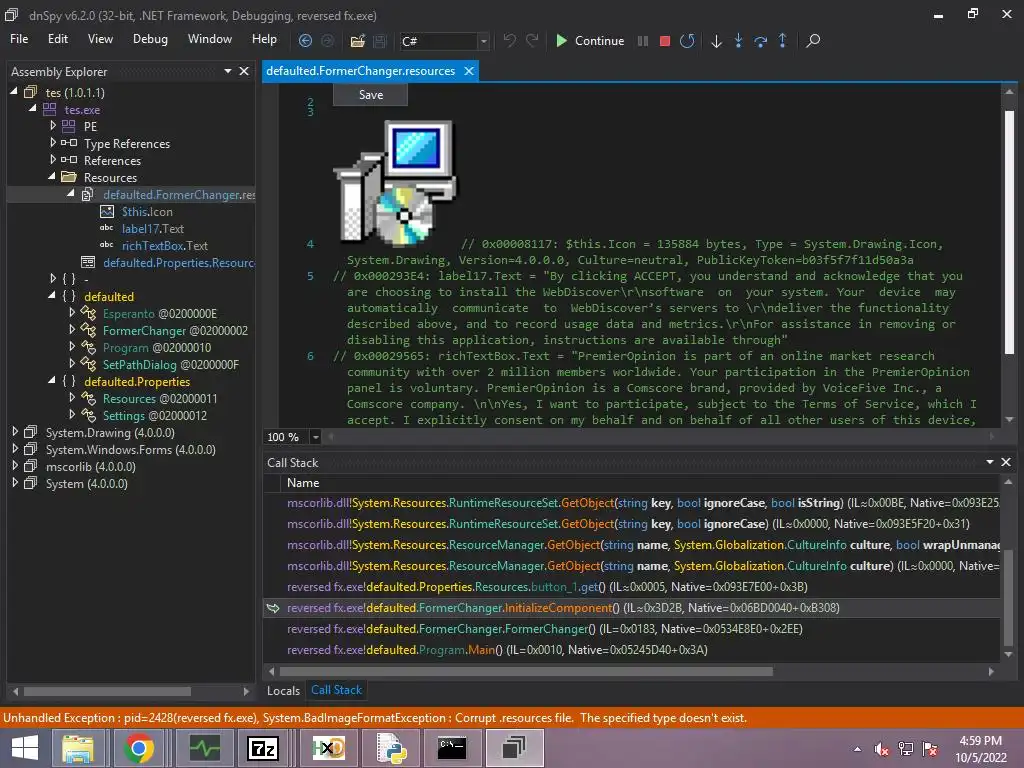Open the Help menu
The height and width of the screenshot is (768, 1024).
[264, 39]
